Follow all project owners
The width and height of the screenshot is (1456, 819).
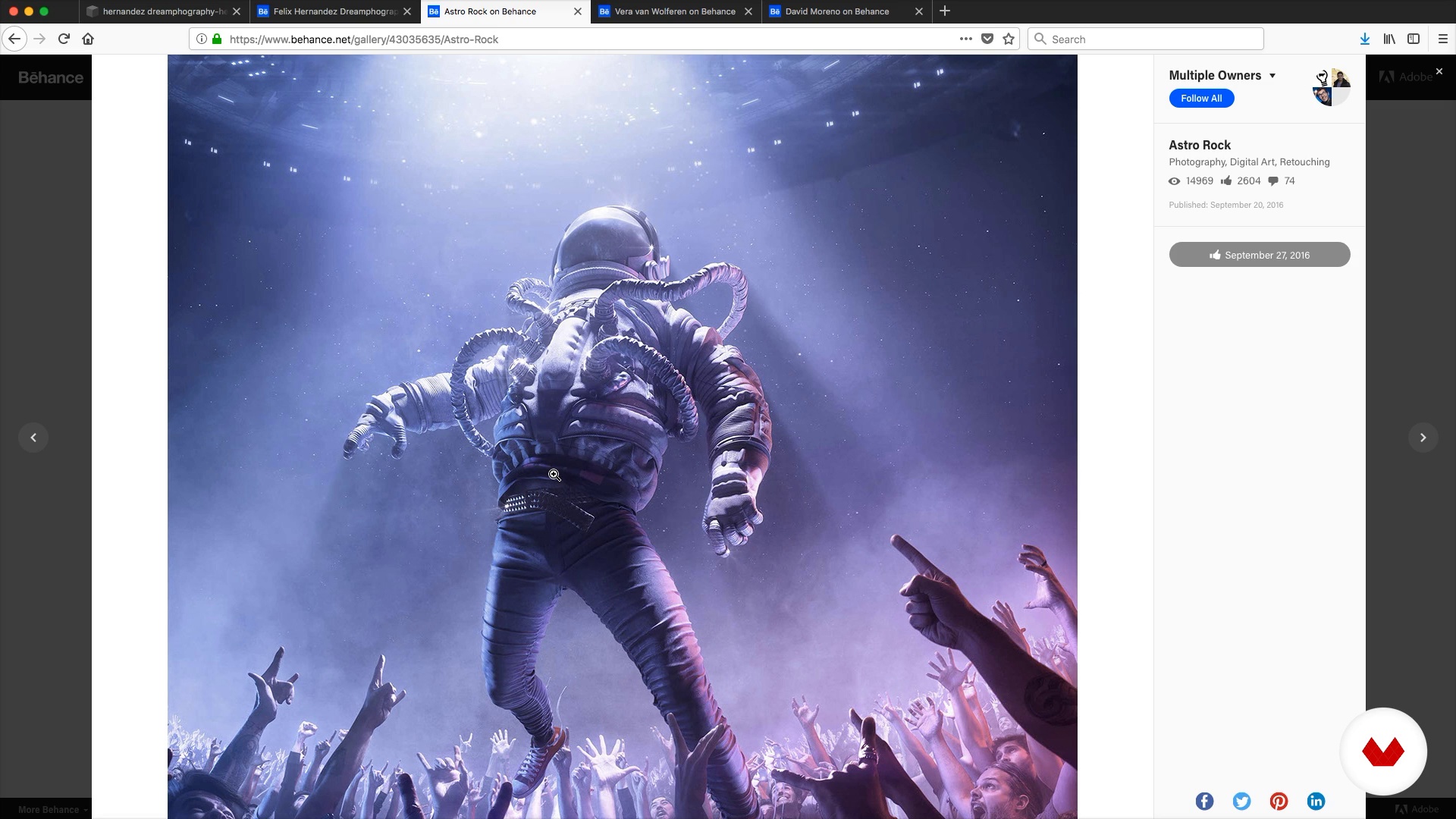coord(1201,99)
